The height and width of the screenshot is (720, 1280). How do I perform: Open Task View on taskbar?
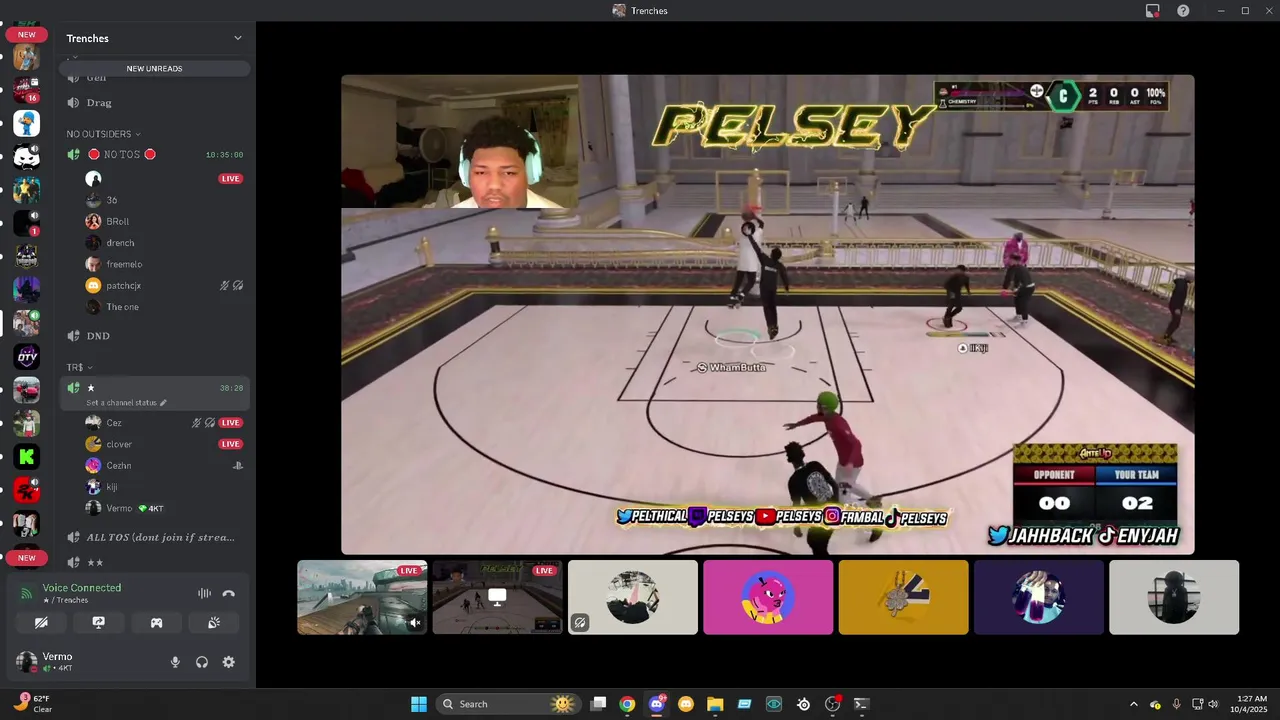[598, 704]
